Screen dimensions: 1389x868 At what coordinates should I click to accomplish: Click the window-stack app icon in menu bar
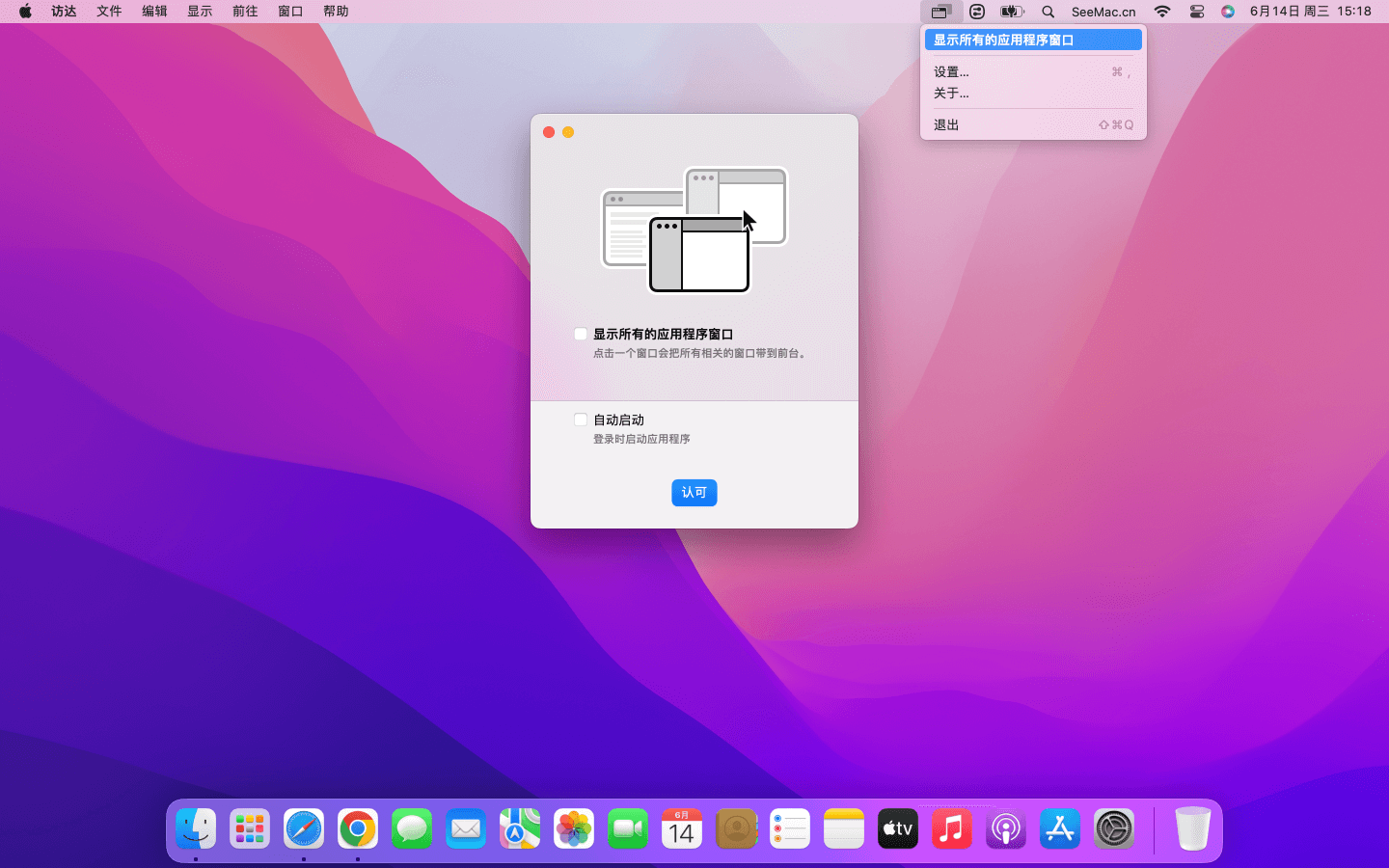pos(940,12)
